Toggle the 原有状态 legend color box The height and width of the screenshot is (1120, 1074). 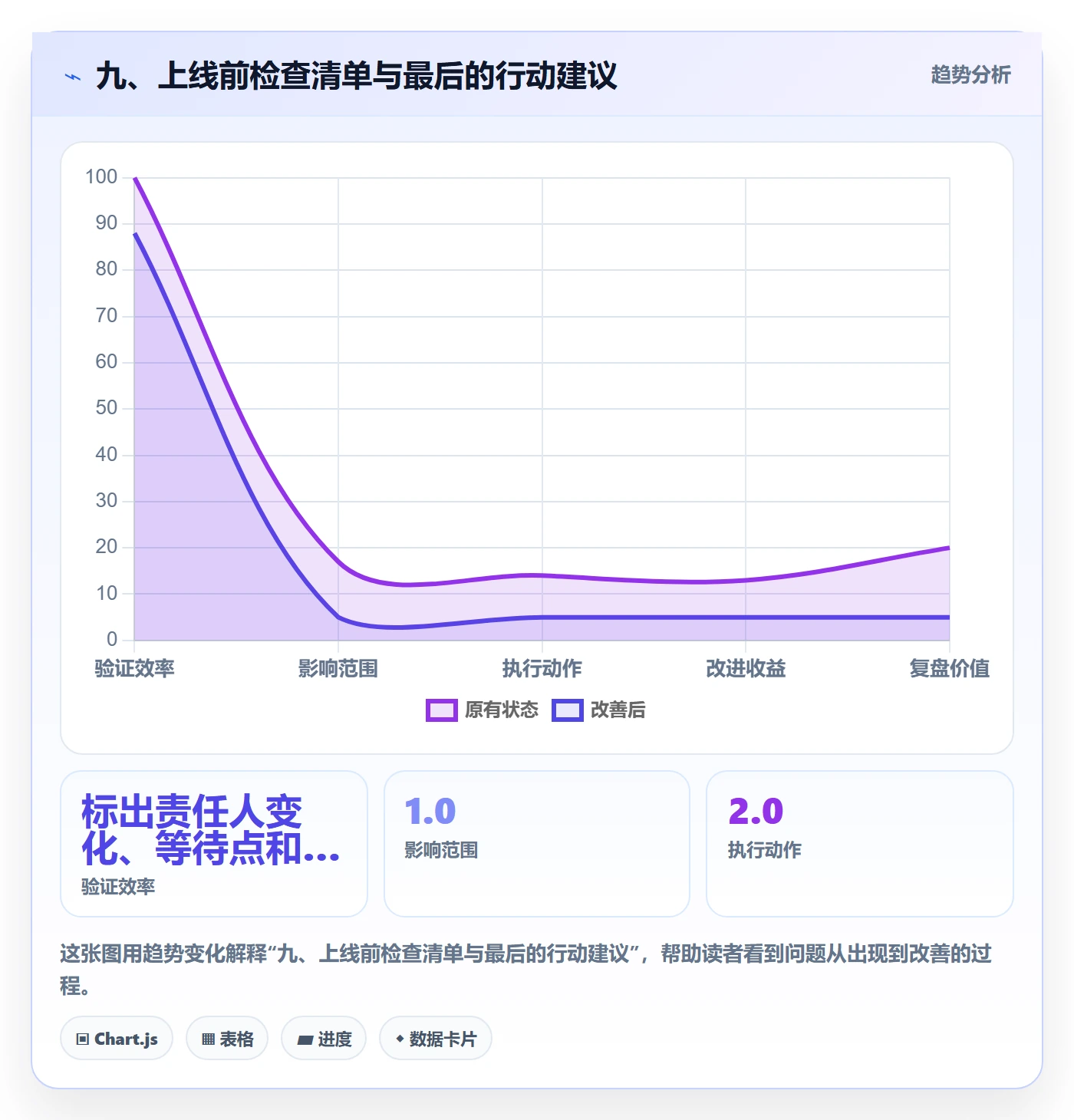(441, 710)
